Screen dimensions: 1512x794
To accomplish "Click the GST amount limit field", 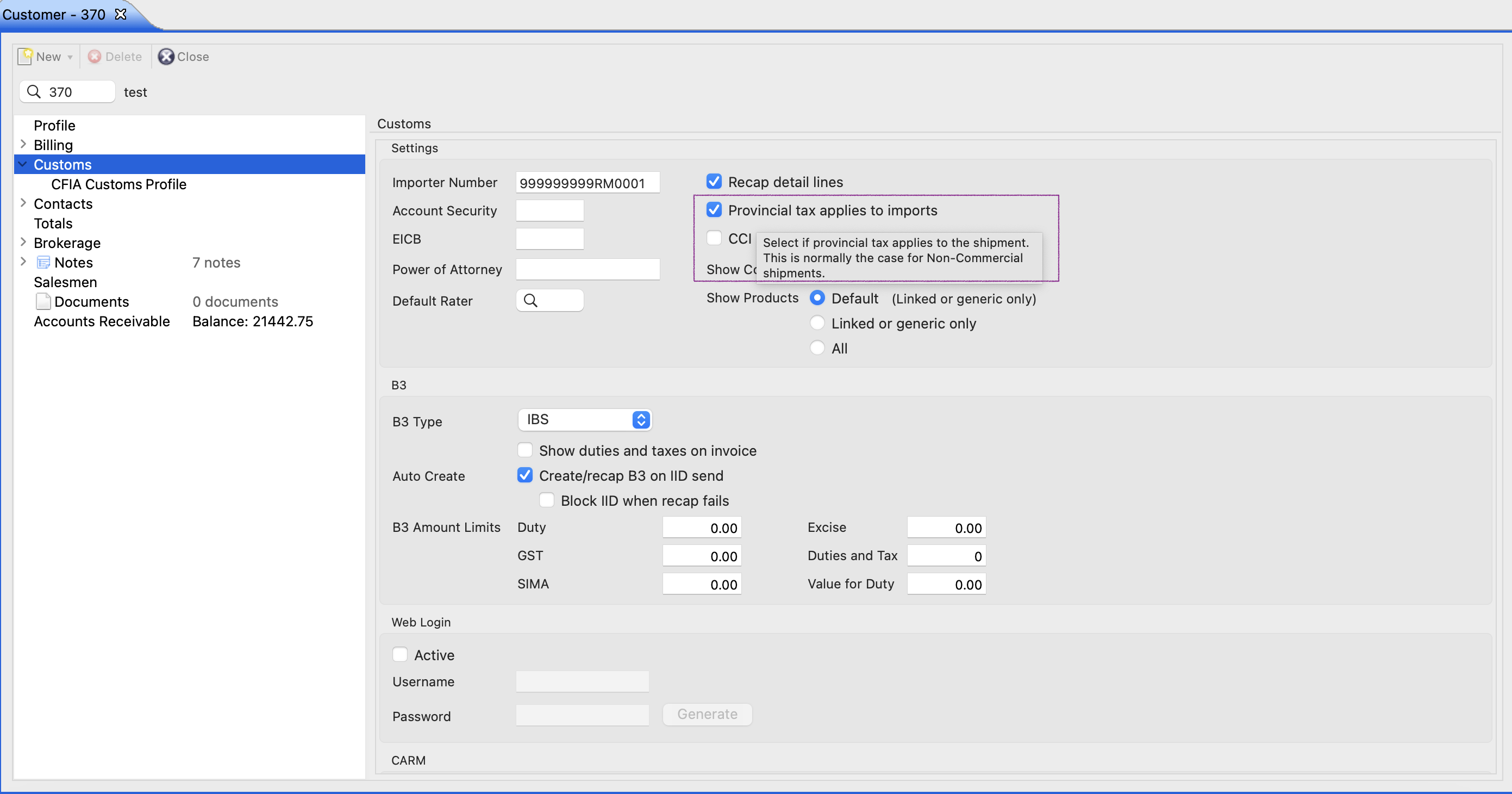I will [x=702, y=556].
